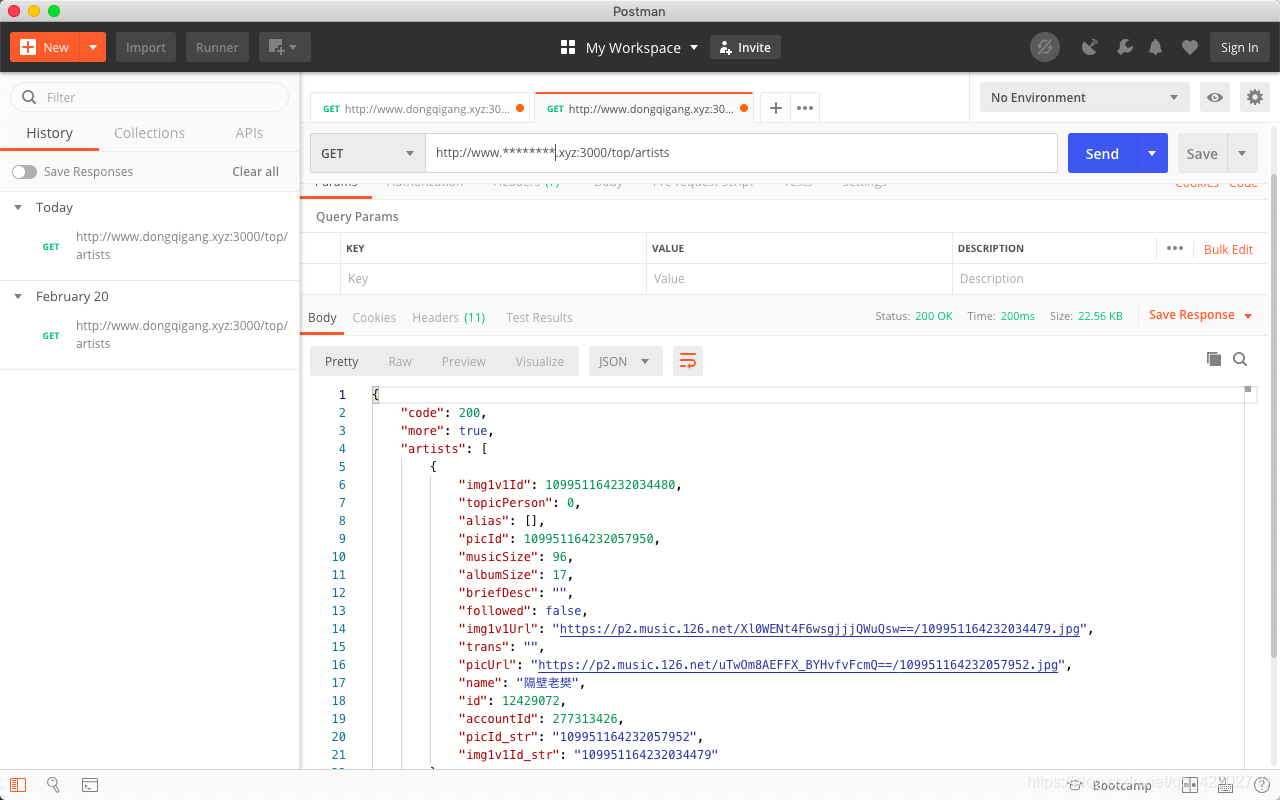This screenshot has height=800, width=1280.
Task: Collapse the February 20 history group
Action: (x=18, y=297)
